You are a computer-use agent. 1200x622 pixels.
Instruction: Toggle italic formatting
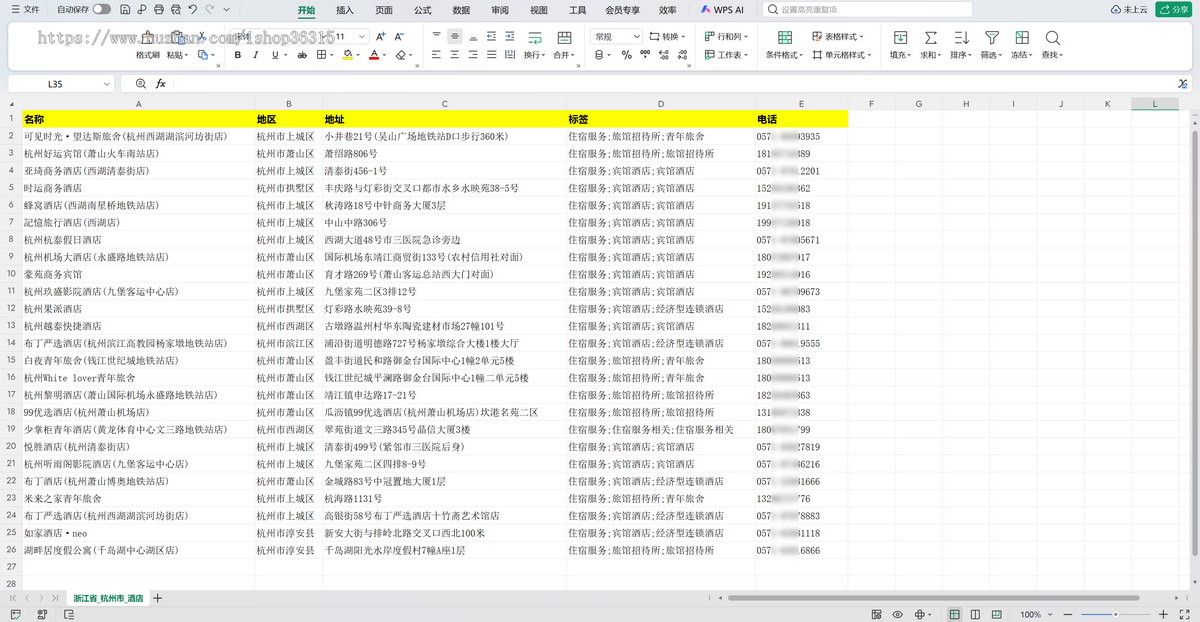(256, 55)
